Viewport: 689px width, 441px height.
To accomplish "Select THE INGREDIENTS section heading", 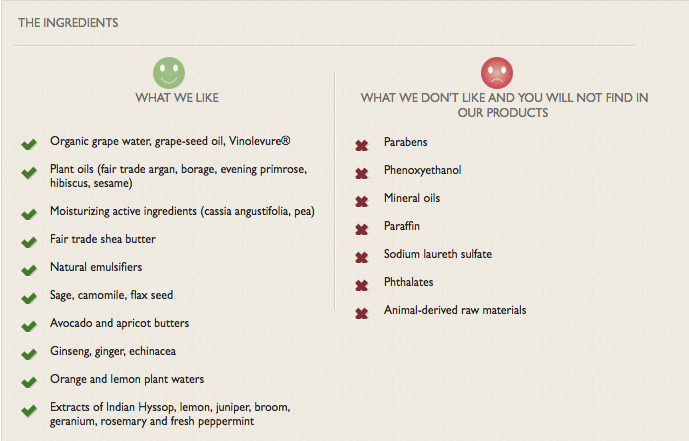I will tap(68, 23).
